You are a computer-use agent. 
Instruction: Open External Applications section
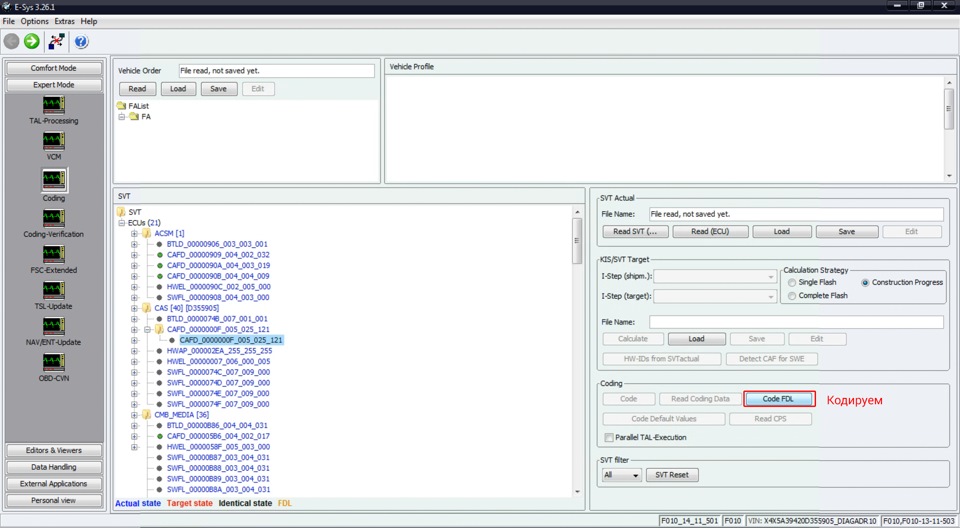[54, 483]
